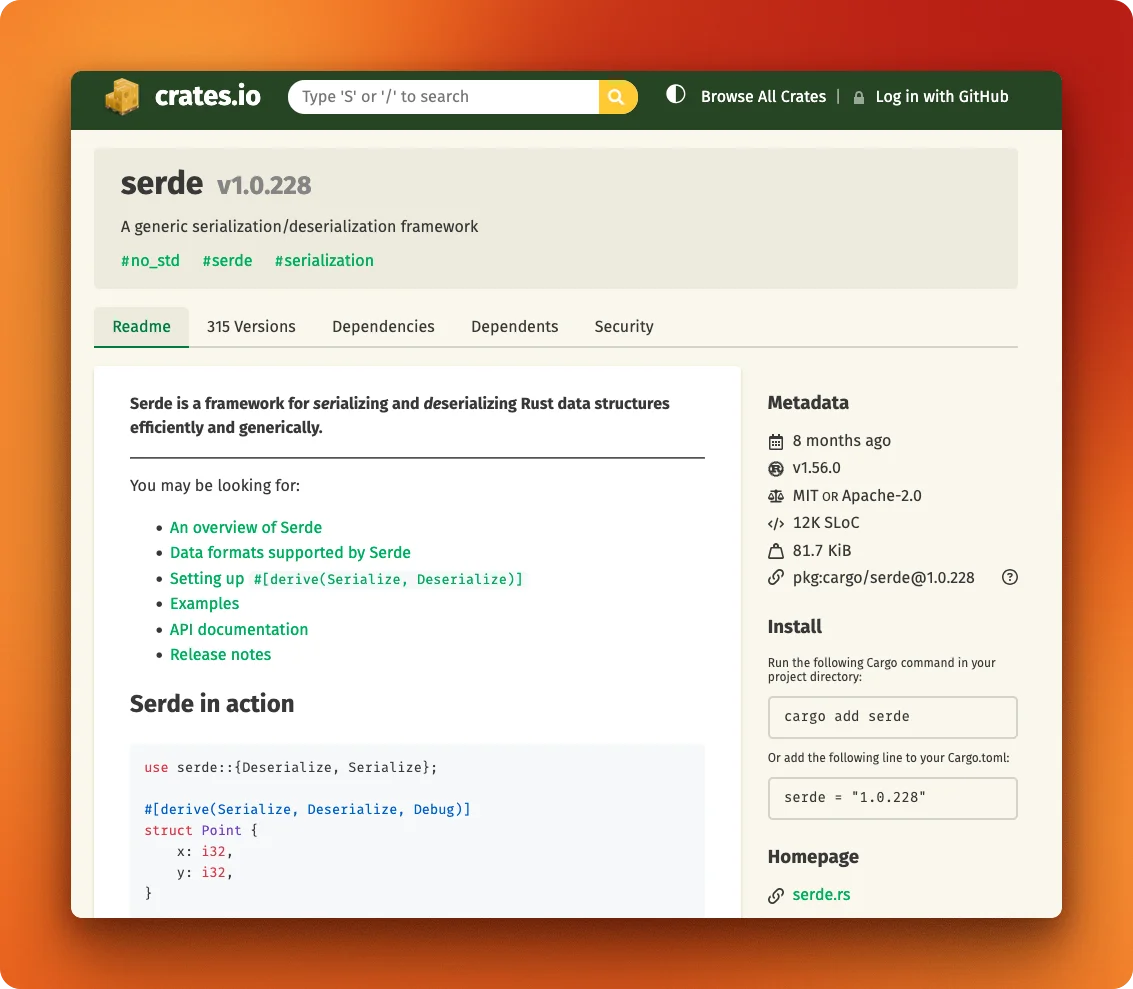Screen dimensions: 1133x989
Task: Click the serde crate title heading
Action: click(162, 183)
